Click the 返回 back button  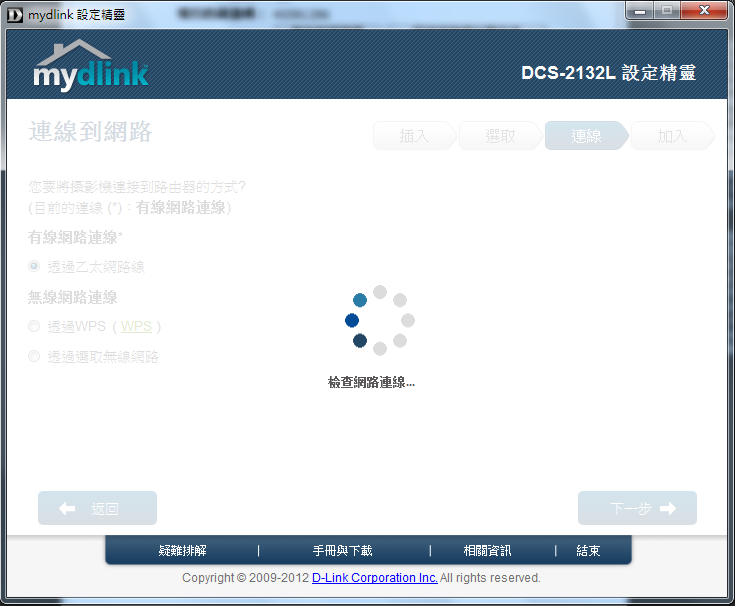pyautogui.click(x=98, y=508)
